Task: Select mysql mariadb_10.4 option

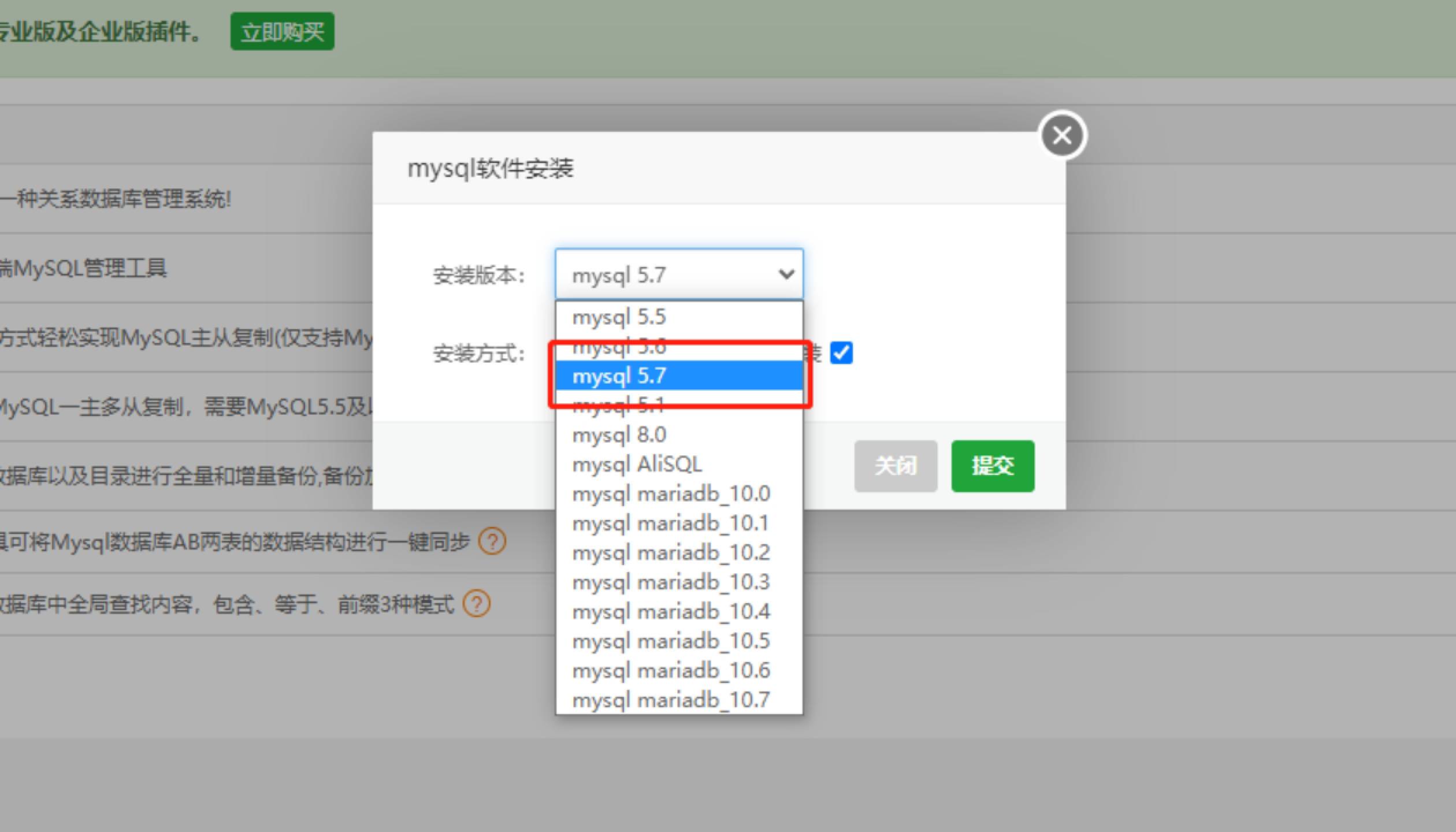Action: click(679, 611)
